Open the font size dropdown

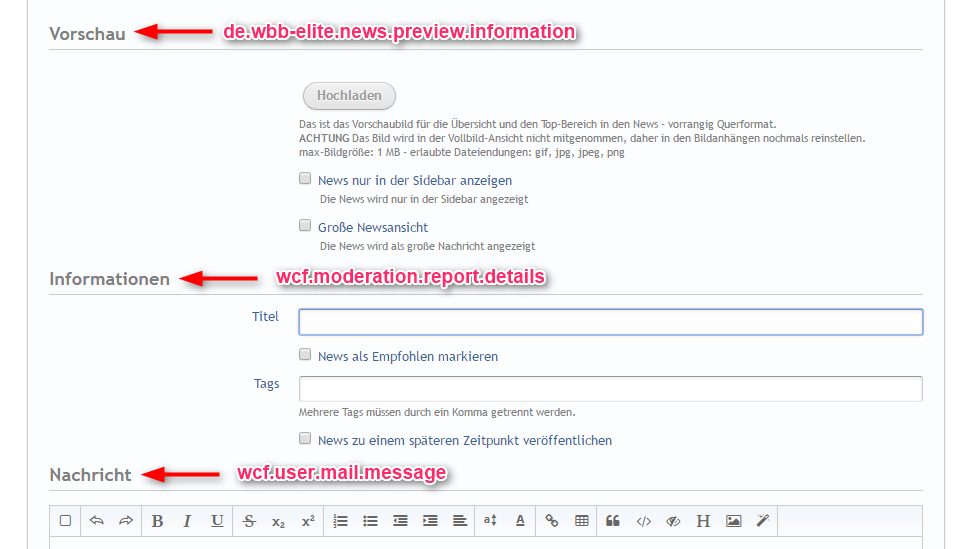(490, 521)
